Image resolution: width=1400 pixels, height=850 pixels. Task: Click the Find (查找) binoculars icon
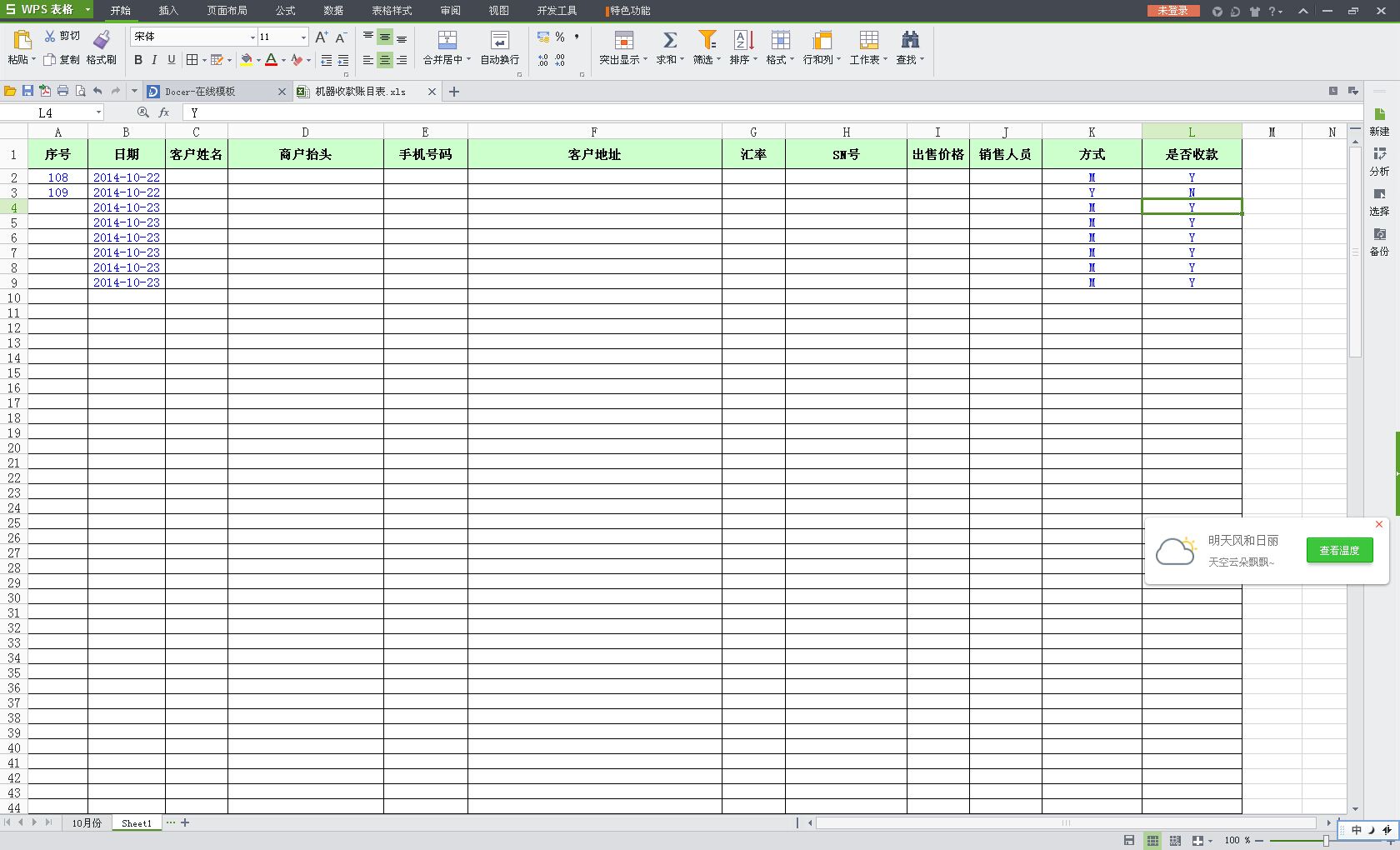(910, 40)
